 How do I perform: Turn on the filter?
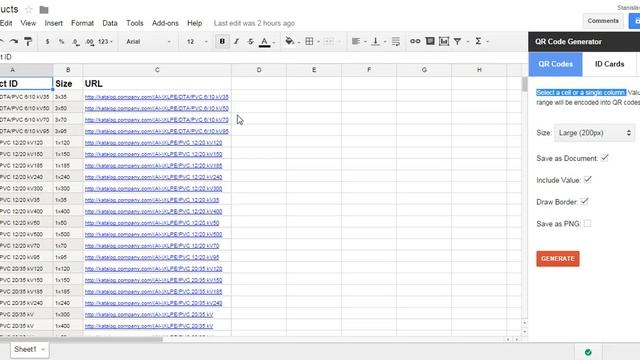458,41
